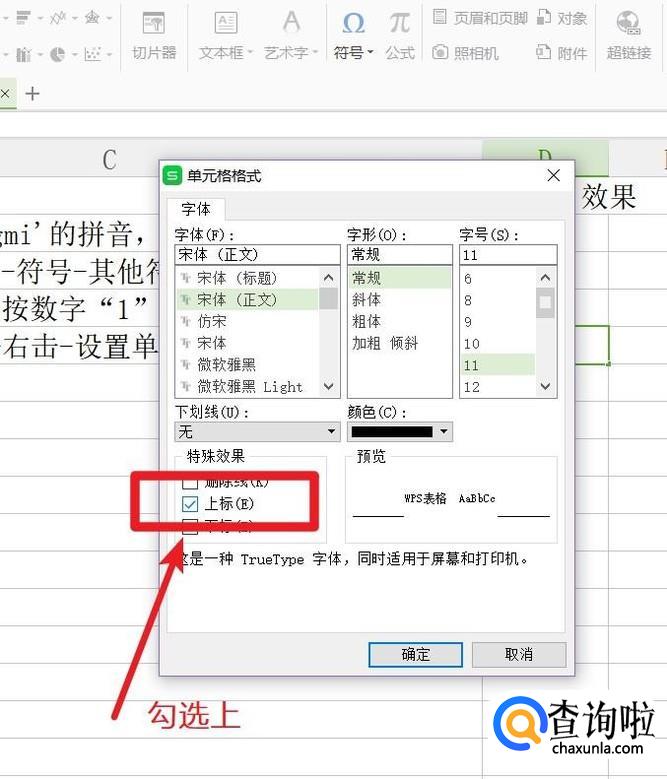Click the 符号 (Symbol) omega icon
Viewport: 667px width, 779px height.
[353, 22]
